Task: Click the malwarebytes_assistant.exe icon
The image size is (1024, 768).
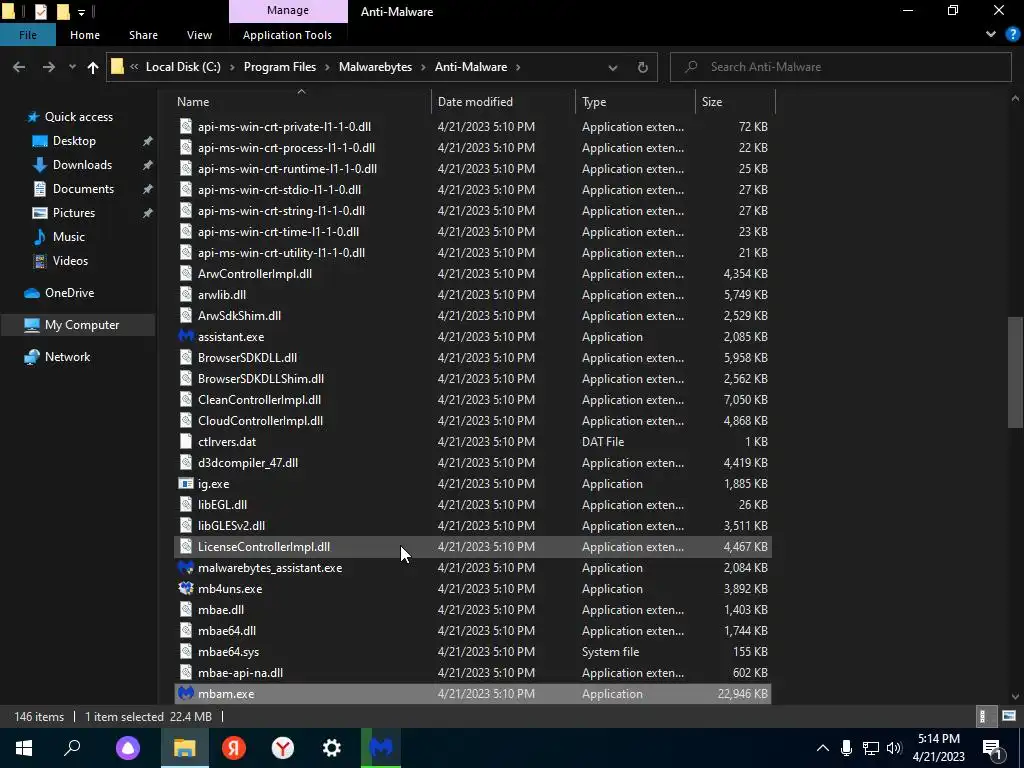Action: pyautogui.click(x=186, y=568)
